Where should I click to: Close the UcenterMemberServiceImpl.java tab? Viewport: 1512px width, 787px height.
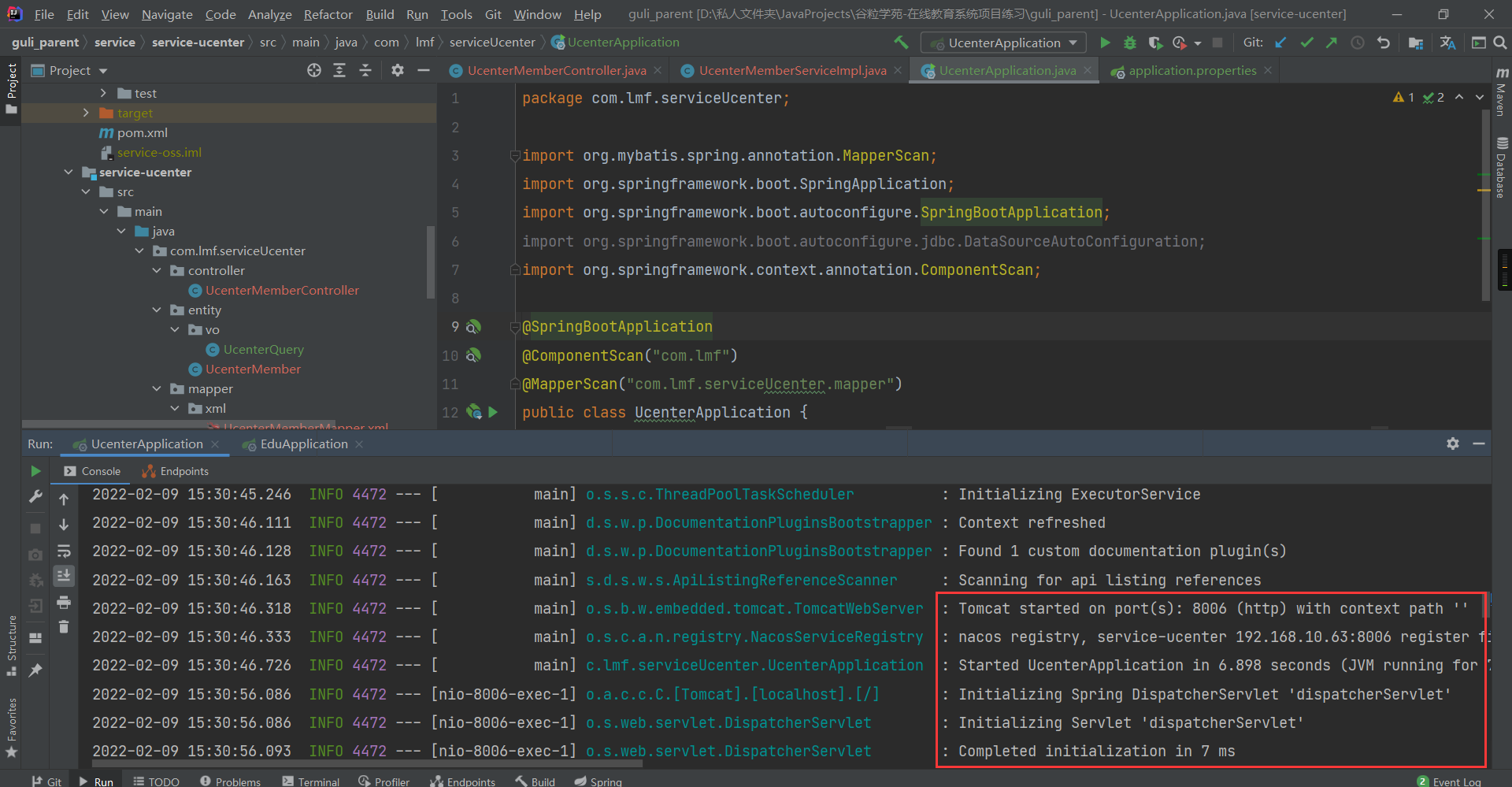coord(898,71)
